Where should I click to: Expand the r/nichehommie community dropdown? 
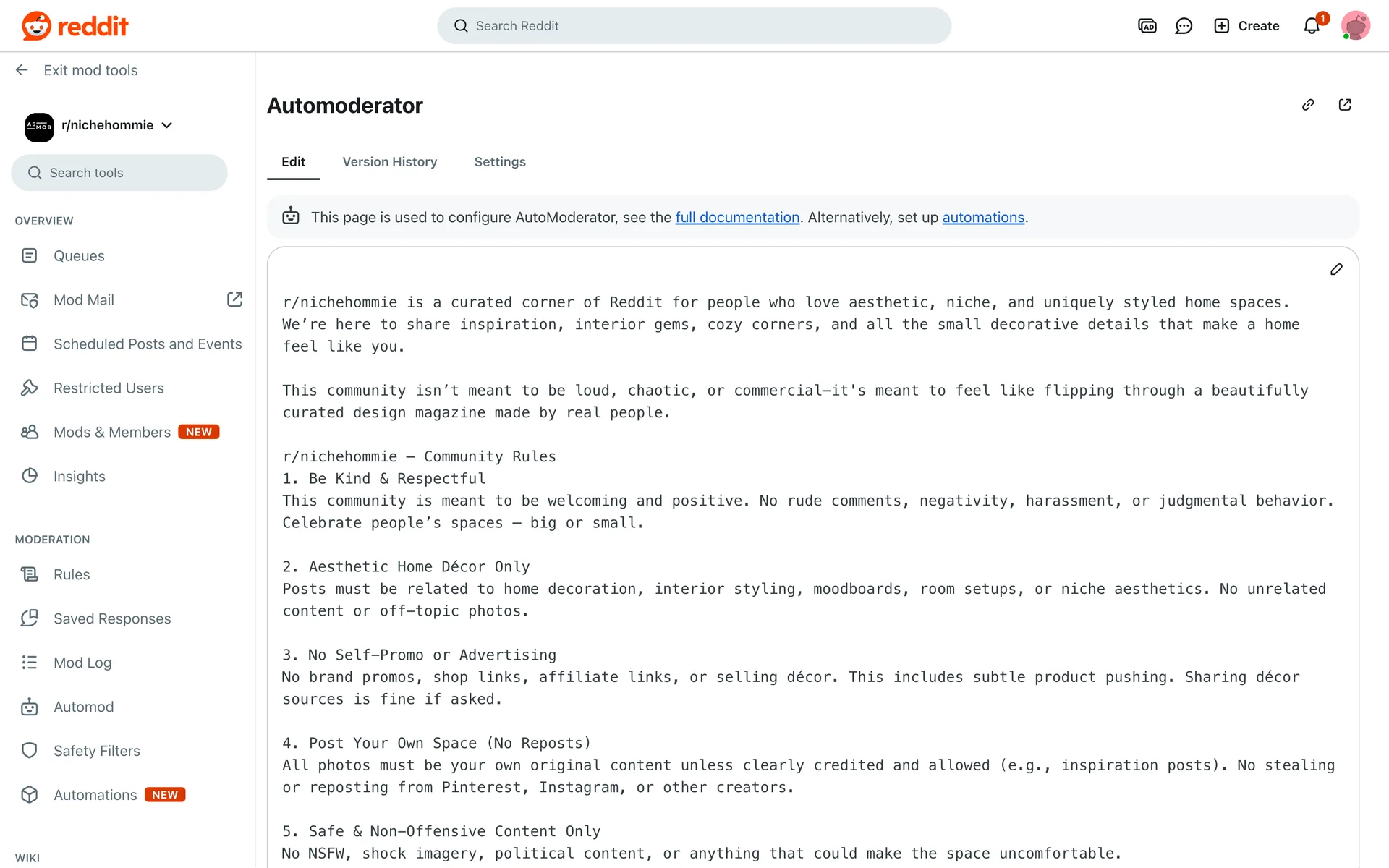click(167, 125)
